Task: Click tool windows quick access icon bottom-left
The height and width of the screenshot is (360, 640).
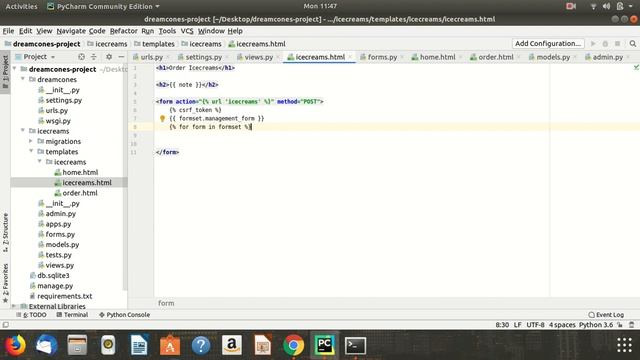Action: 5,325
